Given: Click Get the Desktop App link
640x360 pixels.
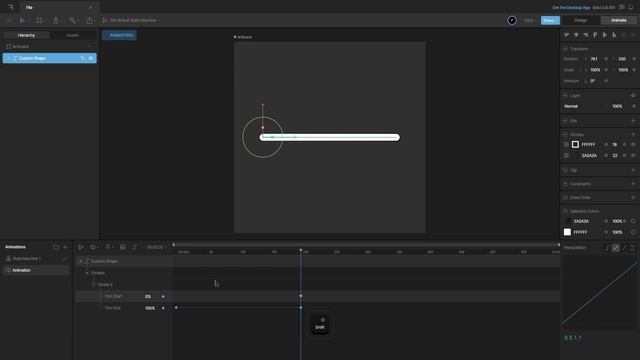Looking at the screenshot, I should [x=571, y=7].
